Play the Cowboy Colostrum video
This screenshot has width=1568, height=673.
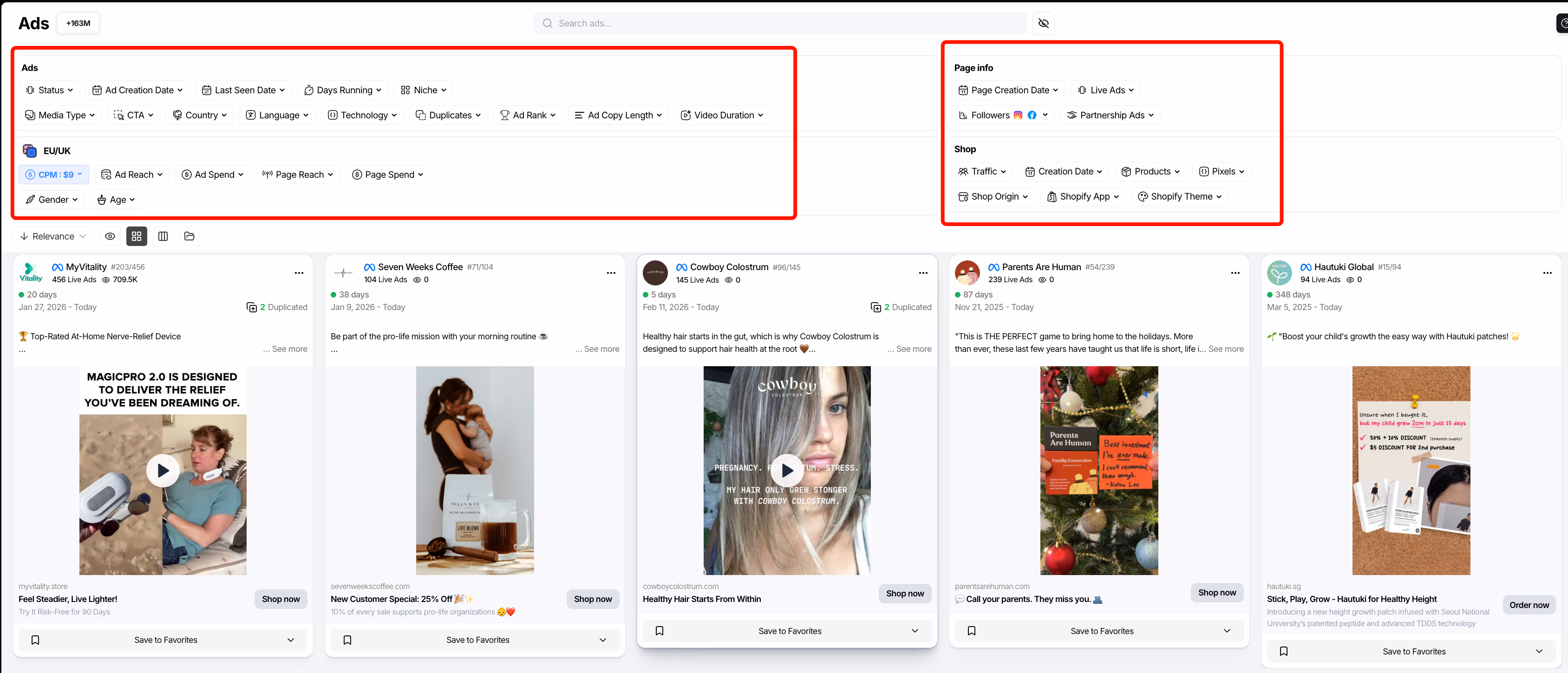pyautogui.click(x=786, y=470)
